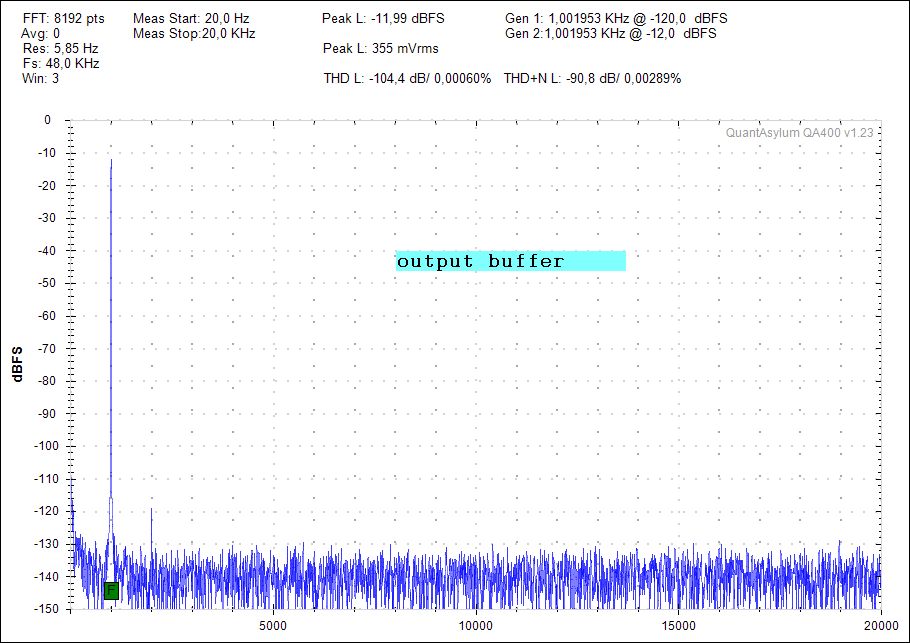
Task: Click the green F fundamental marker
Action: point(111,591)
